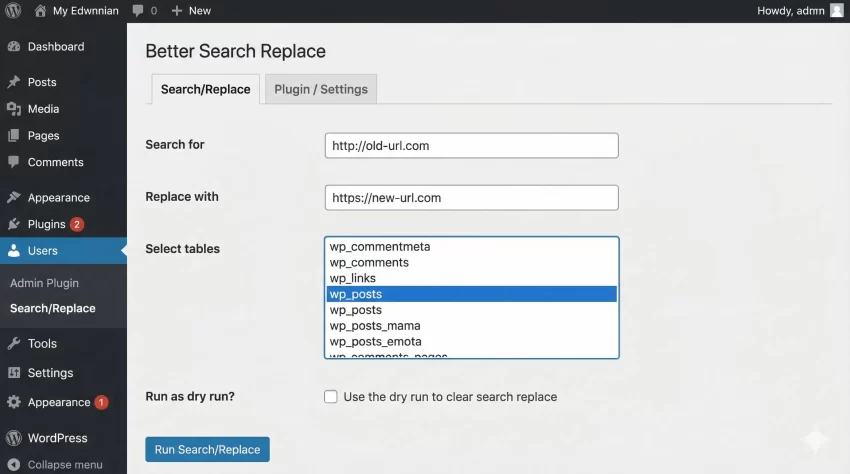Click Howdy, admin account link

tap(790, 11)
